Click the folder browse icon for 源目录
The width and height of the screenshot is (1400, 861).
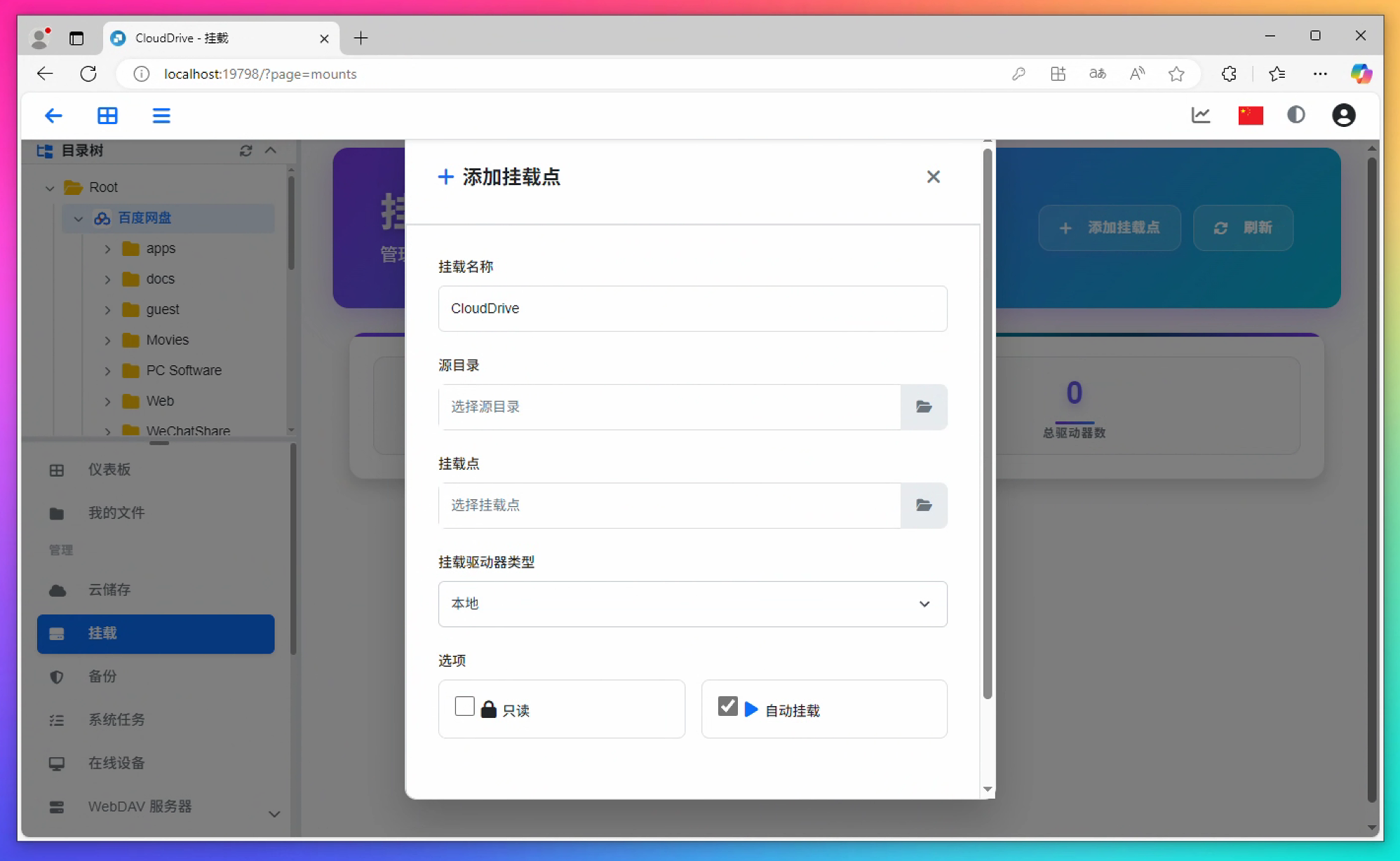coord(924,407)
